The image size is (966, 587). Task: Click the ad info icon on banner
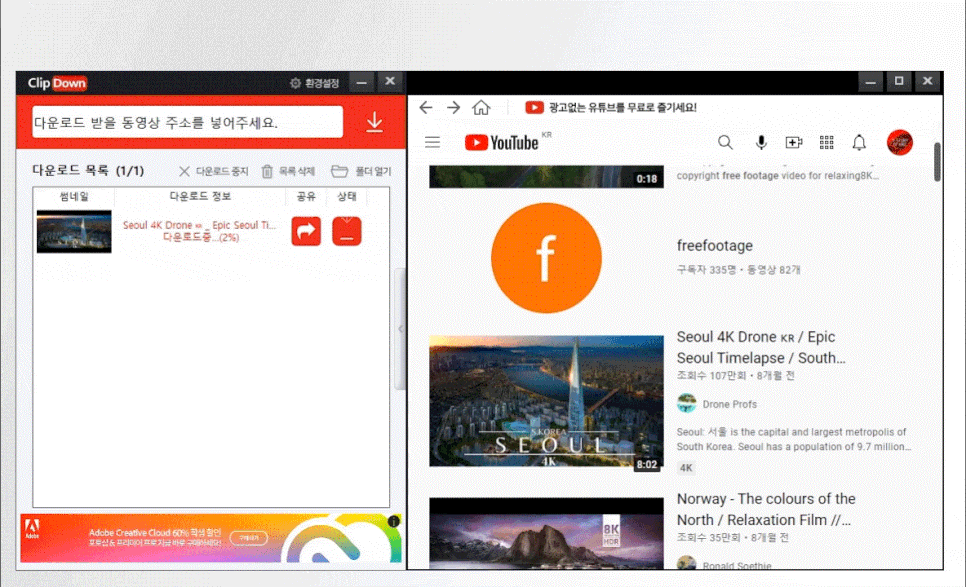394,521
